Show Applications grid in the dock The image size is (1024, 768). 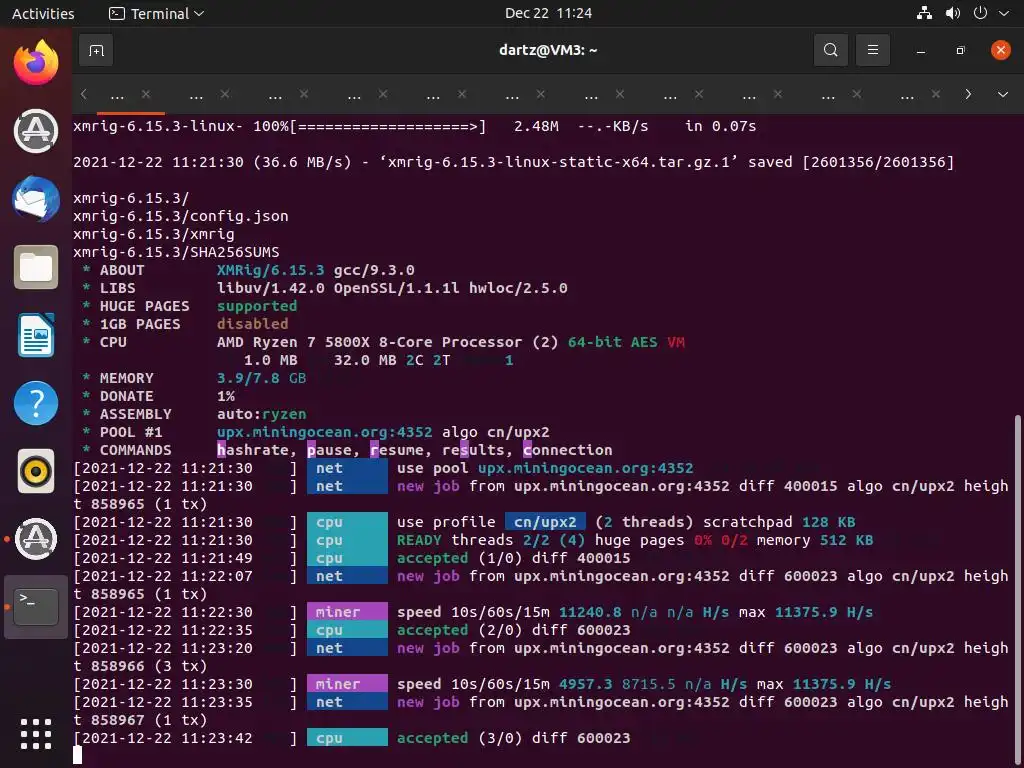(x=36, y=734)
